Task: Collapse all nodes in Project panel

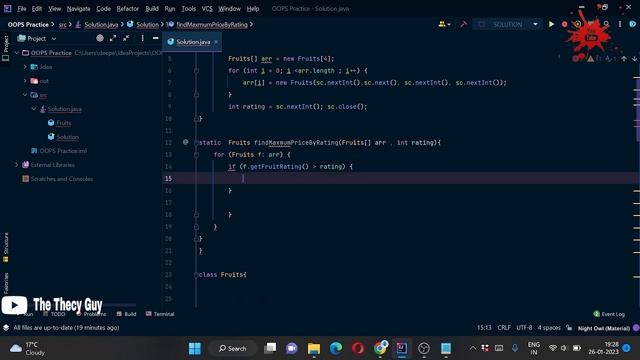Action: pos(127,38)
